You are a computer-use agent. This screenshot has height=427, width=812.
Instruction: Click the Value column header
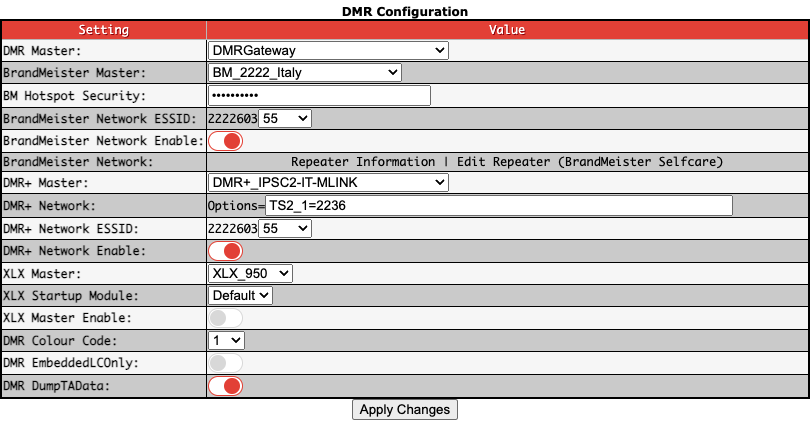click(x=507, y=30)
